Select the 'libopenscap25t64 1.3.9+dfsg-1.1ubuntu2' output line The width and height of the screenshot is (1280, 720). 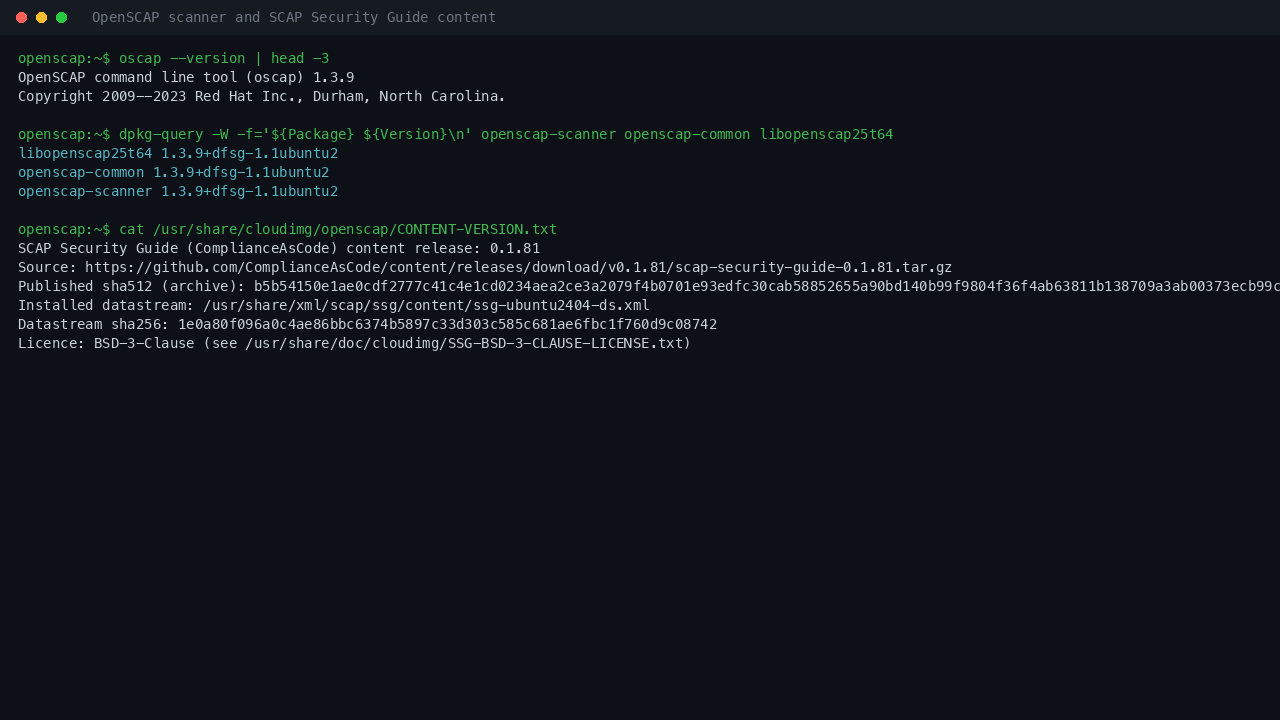[178, 153]
